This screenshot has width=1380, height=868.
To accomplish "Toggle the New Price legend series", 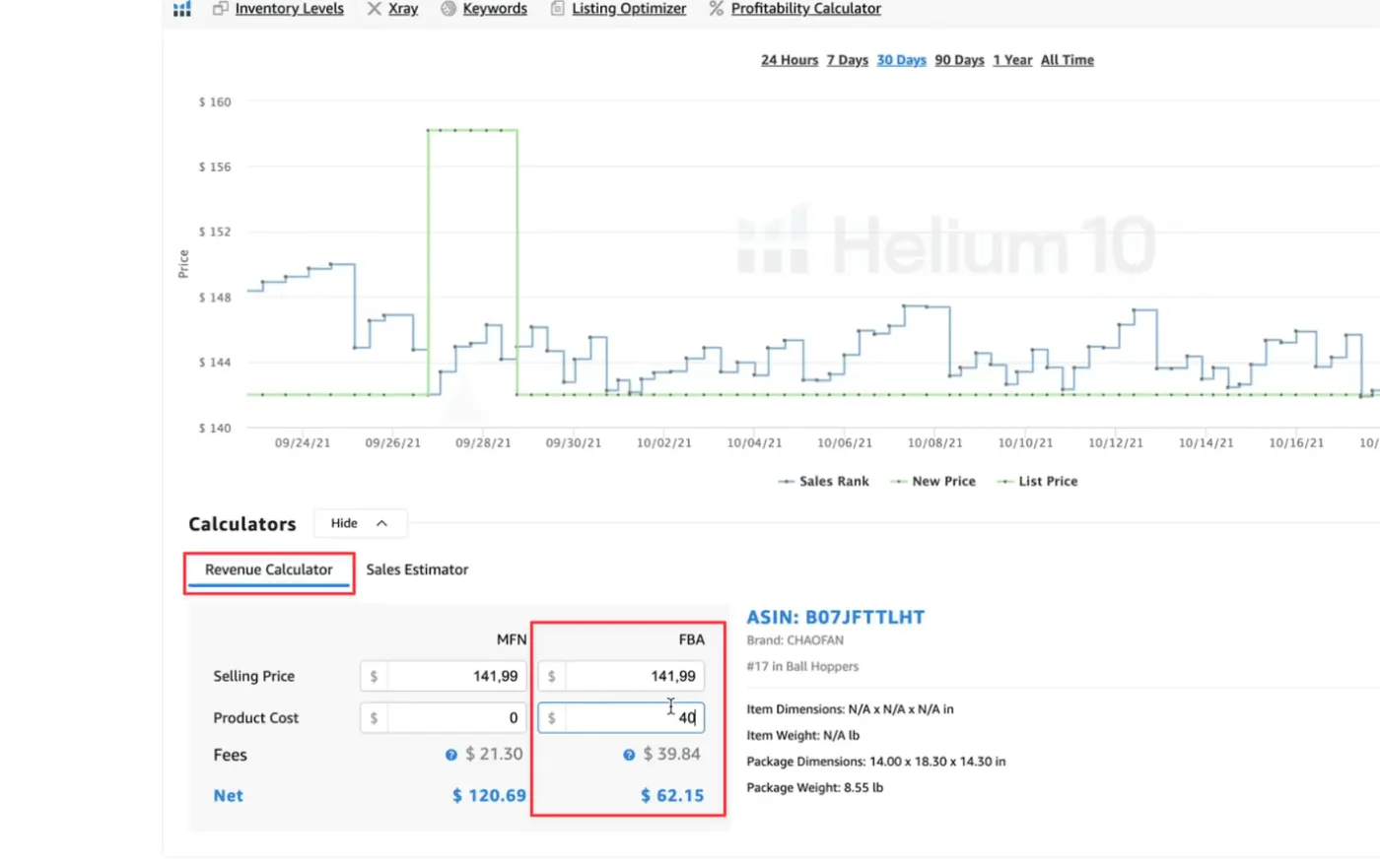I will 932,482.
